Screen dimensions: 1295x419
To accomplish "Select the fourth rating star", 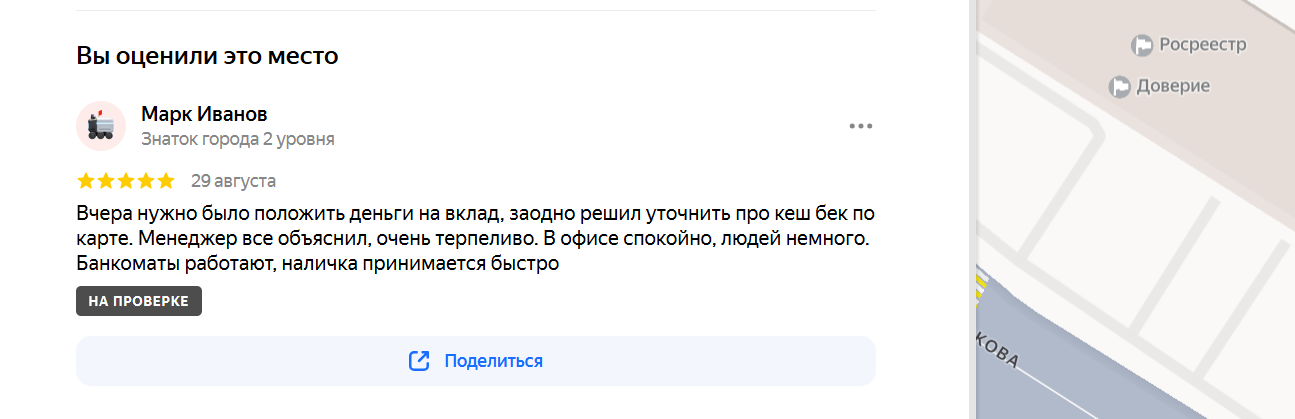I will (x=146, y=181).
